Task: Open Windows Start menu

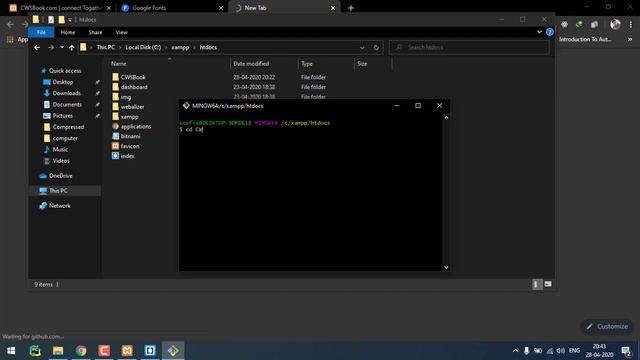Action: 11,351
